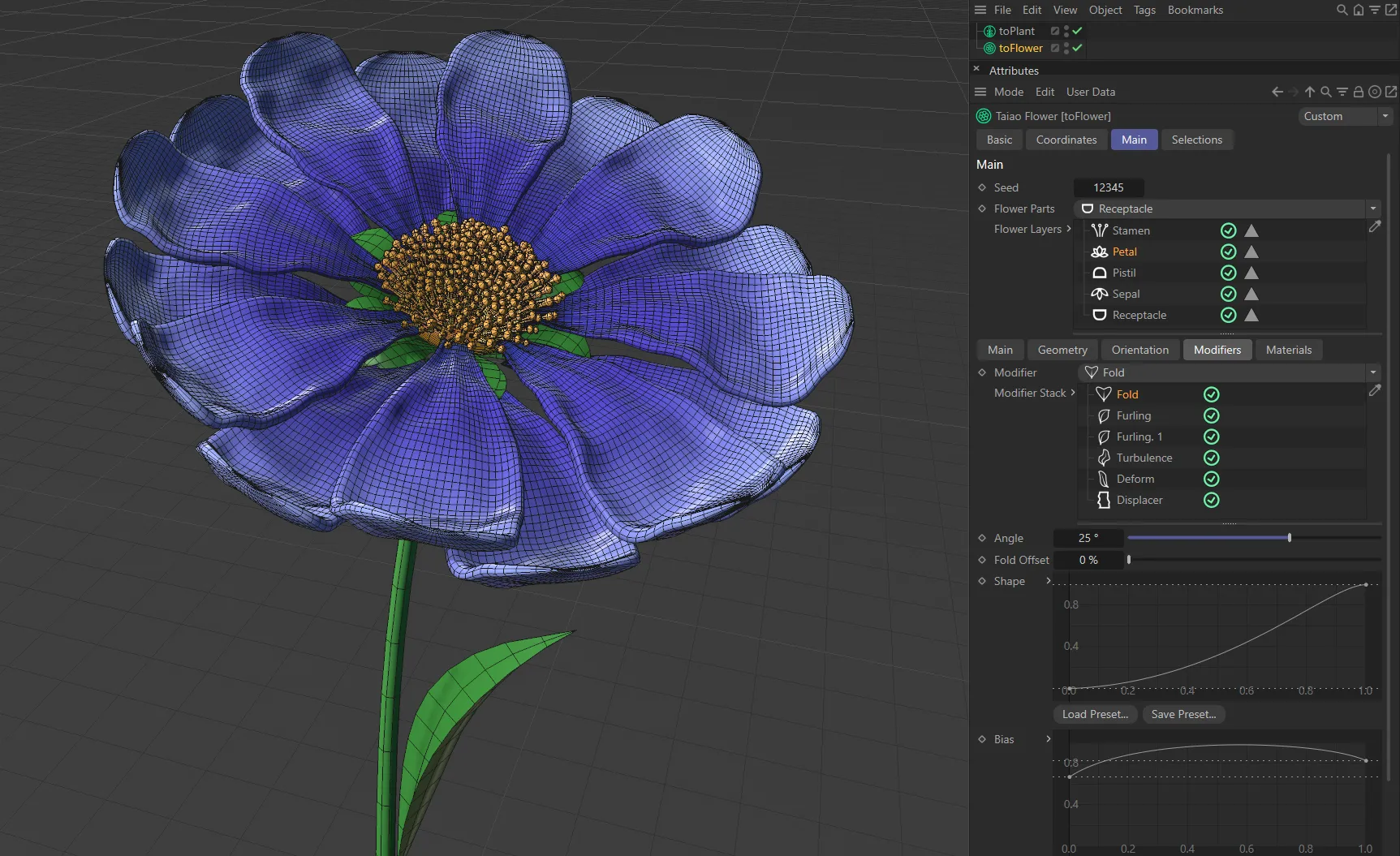
Task: Toggle the Pistil layer's green check
Action: point(1228,273)
